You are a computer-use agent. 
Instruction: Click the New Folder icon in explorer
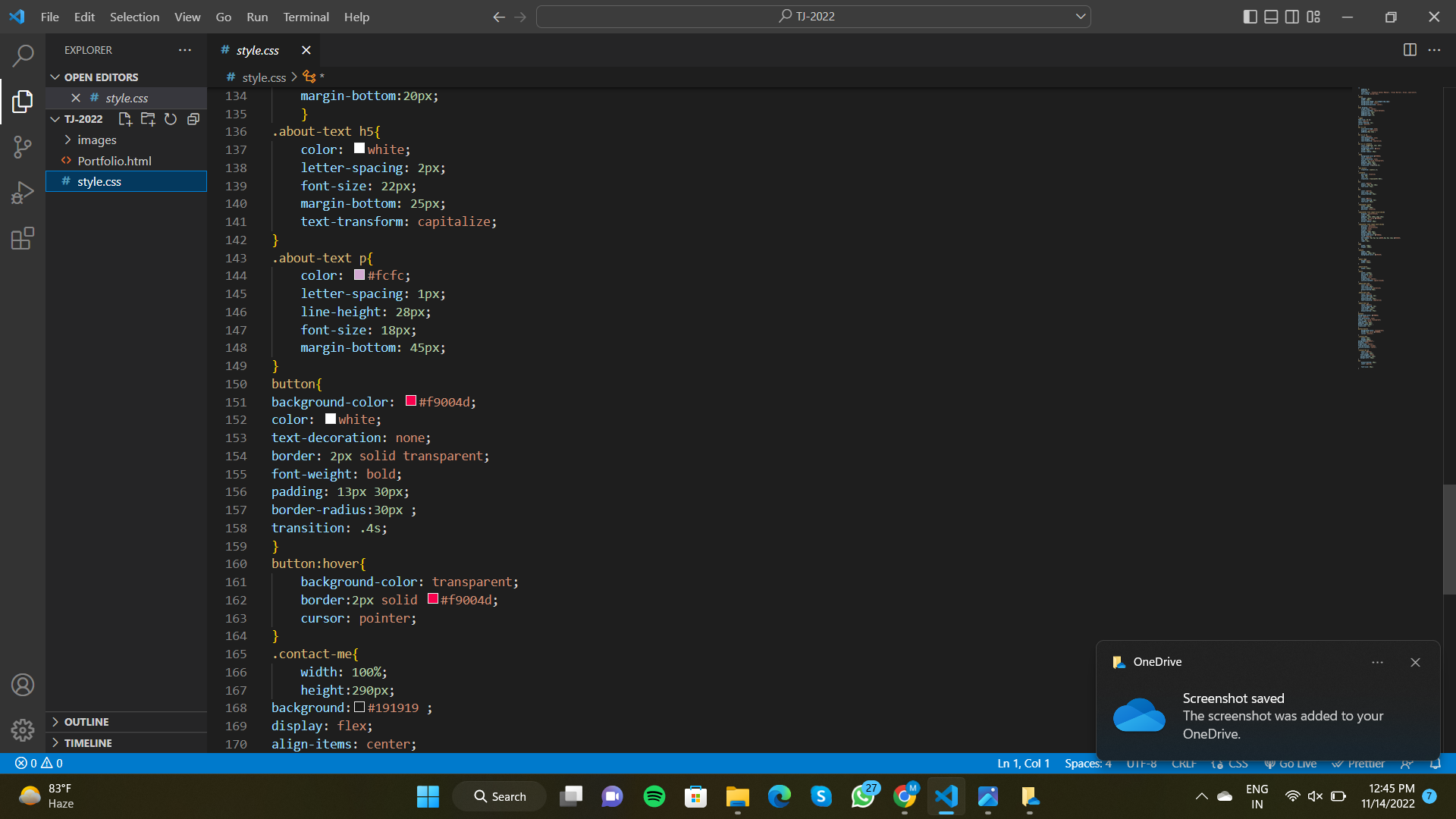pos(148,119)
